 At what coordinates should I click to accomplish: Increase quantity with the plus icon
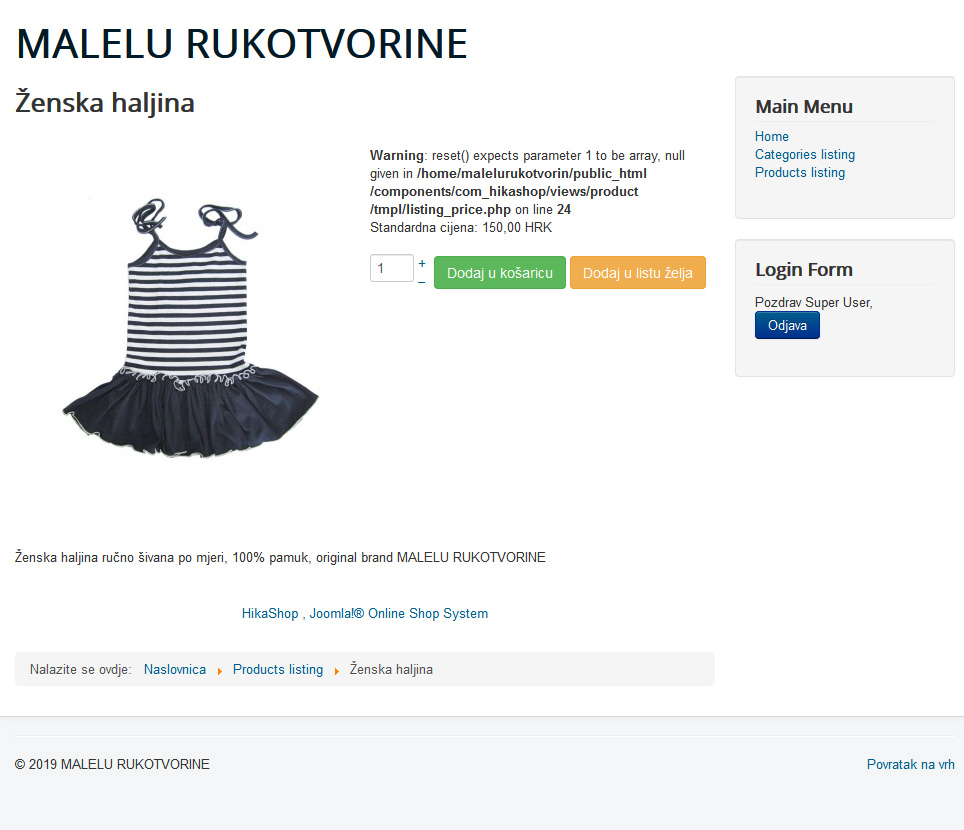tap(422, 263)
